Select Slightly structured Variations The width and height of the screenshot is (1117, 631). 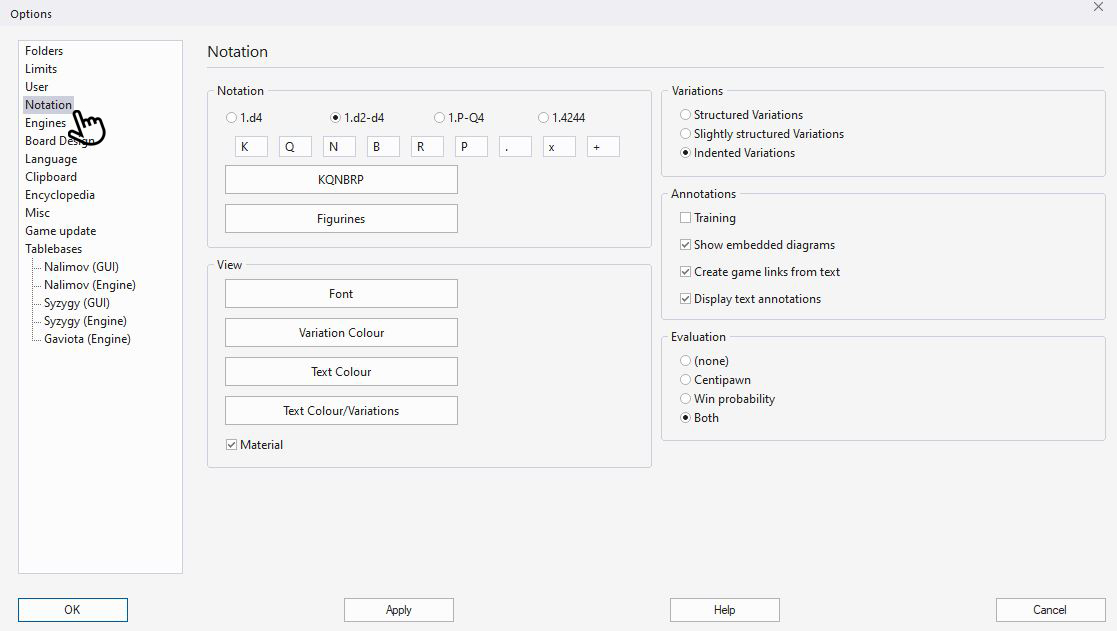tap(762, 134)
